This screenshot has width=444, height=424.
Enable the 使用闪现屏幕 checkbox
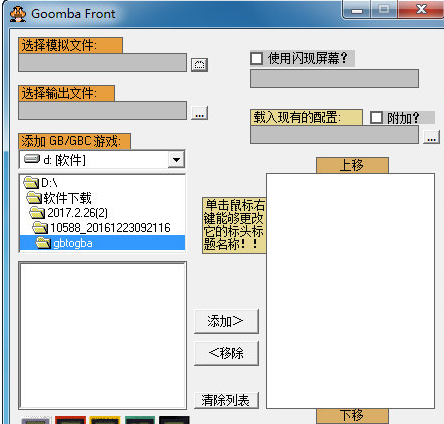(256, 58)
